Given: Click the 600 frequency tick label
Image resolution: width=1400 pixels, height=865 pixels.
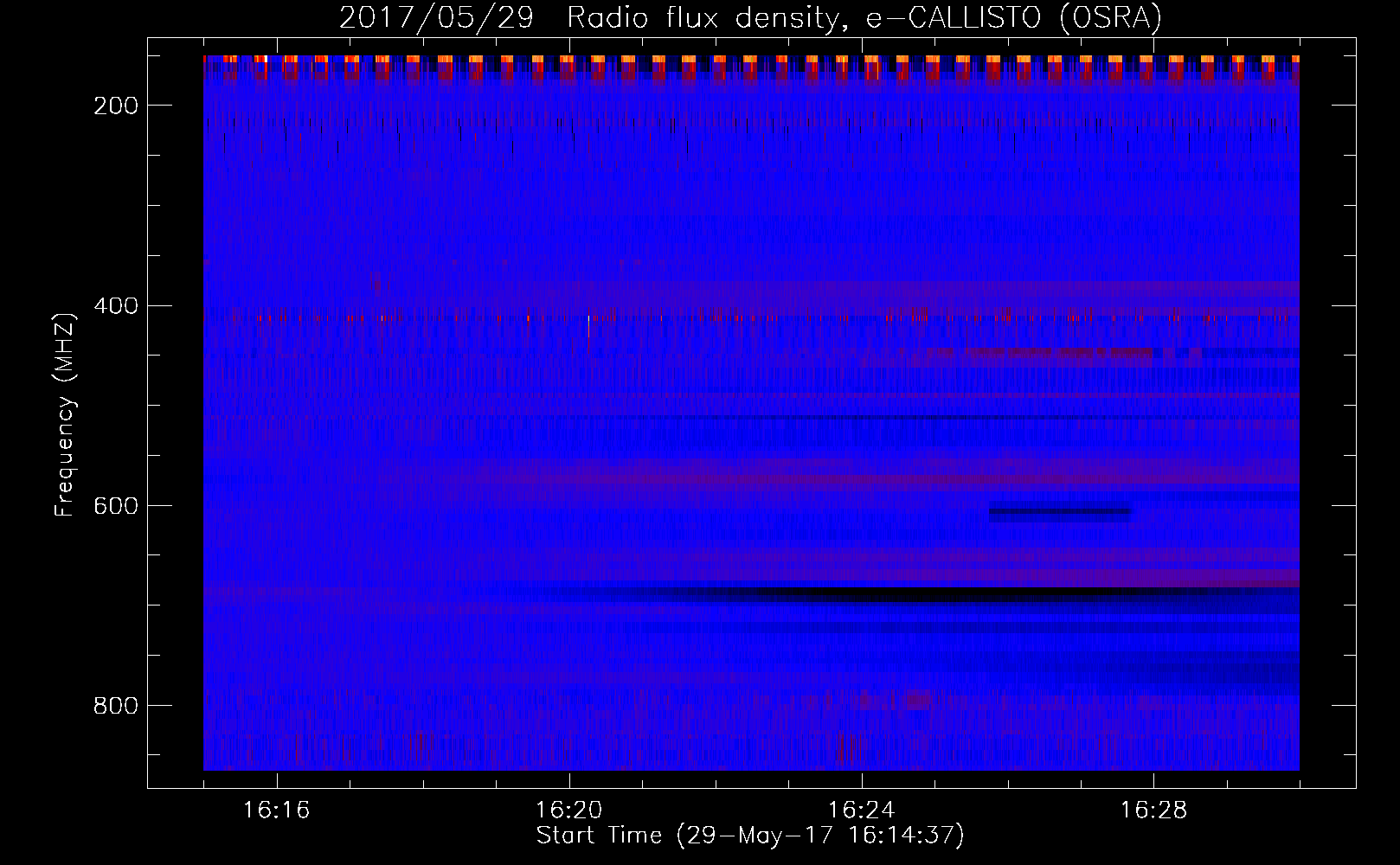Looking at the screenshot, I should pyautogui.click(x=115, y=505).
